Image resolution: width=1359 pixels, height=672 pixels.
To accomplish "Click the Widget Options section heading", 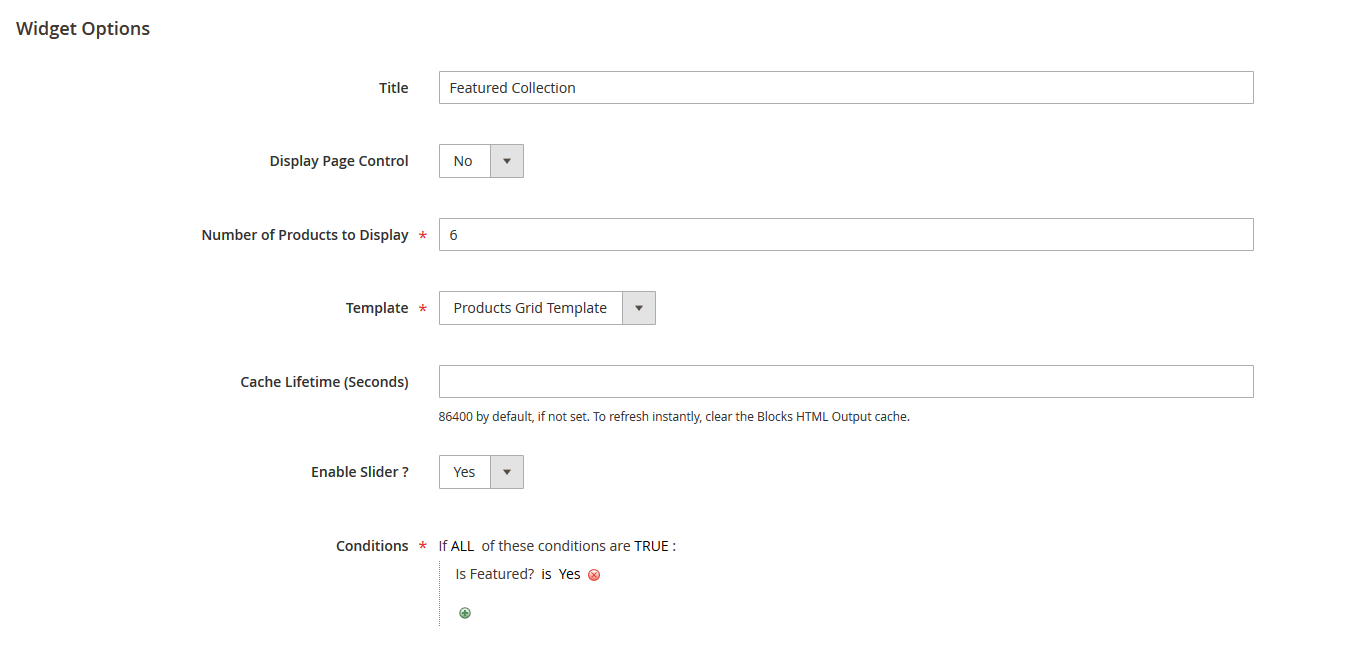I will pyautogui.click(x=82, y=28).
